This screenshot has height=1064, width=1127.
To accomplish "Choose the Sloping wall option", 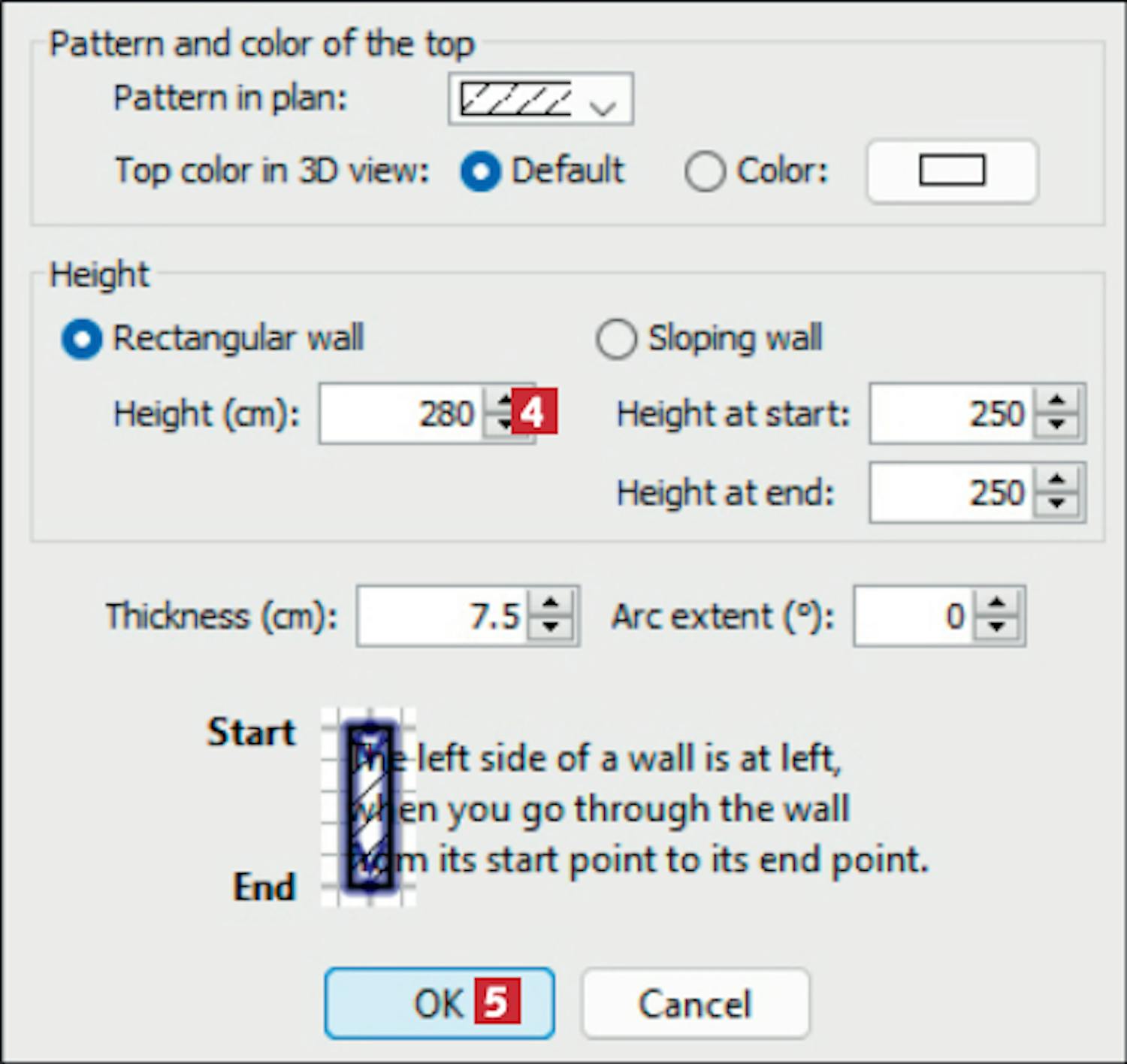I will click(616, 339).
